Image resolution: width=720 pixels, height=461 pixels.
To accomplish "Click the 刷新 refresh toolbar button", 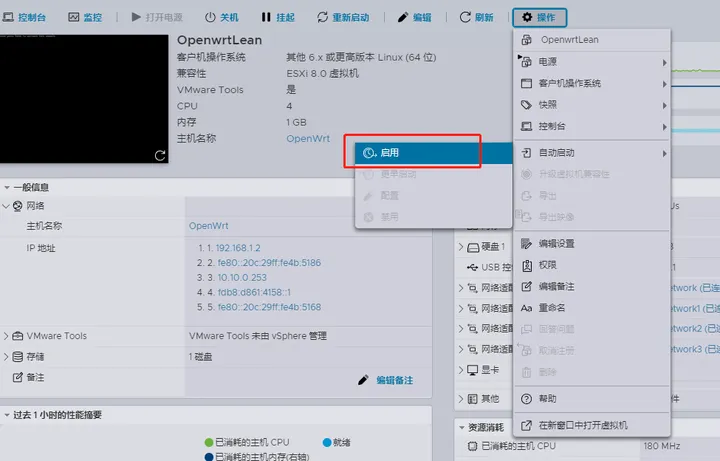I will click(x=477, y=17).
